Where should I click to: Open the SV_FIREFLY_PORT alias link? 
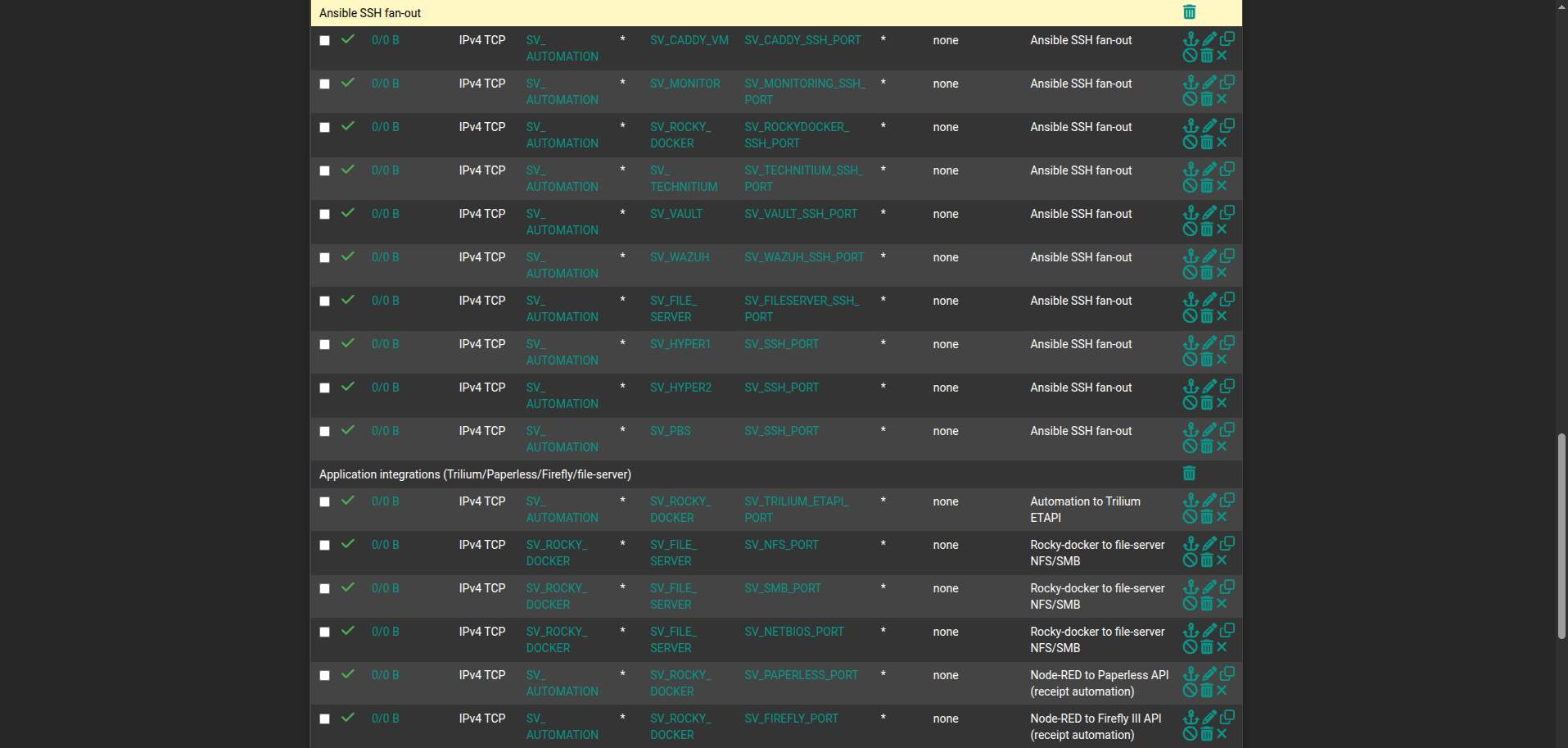tap(791, 719)
